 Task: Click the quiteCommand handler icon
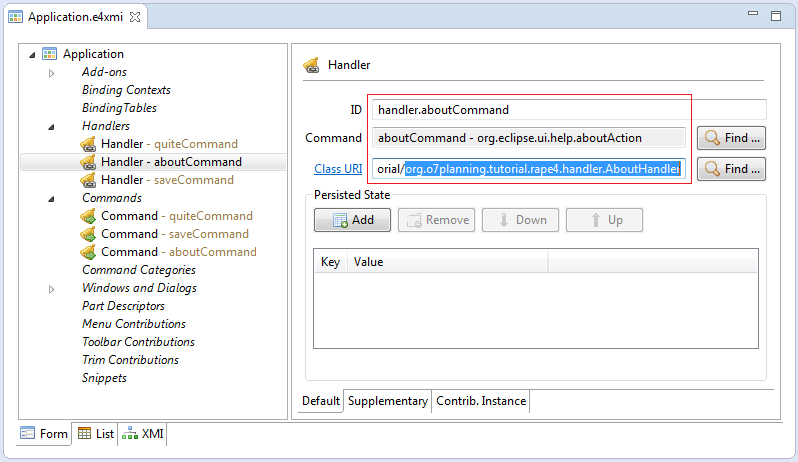(x=88, y=144)
